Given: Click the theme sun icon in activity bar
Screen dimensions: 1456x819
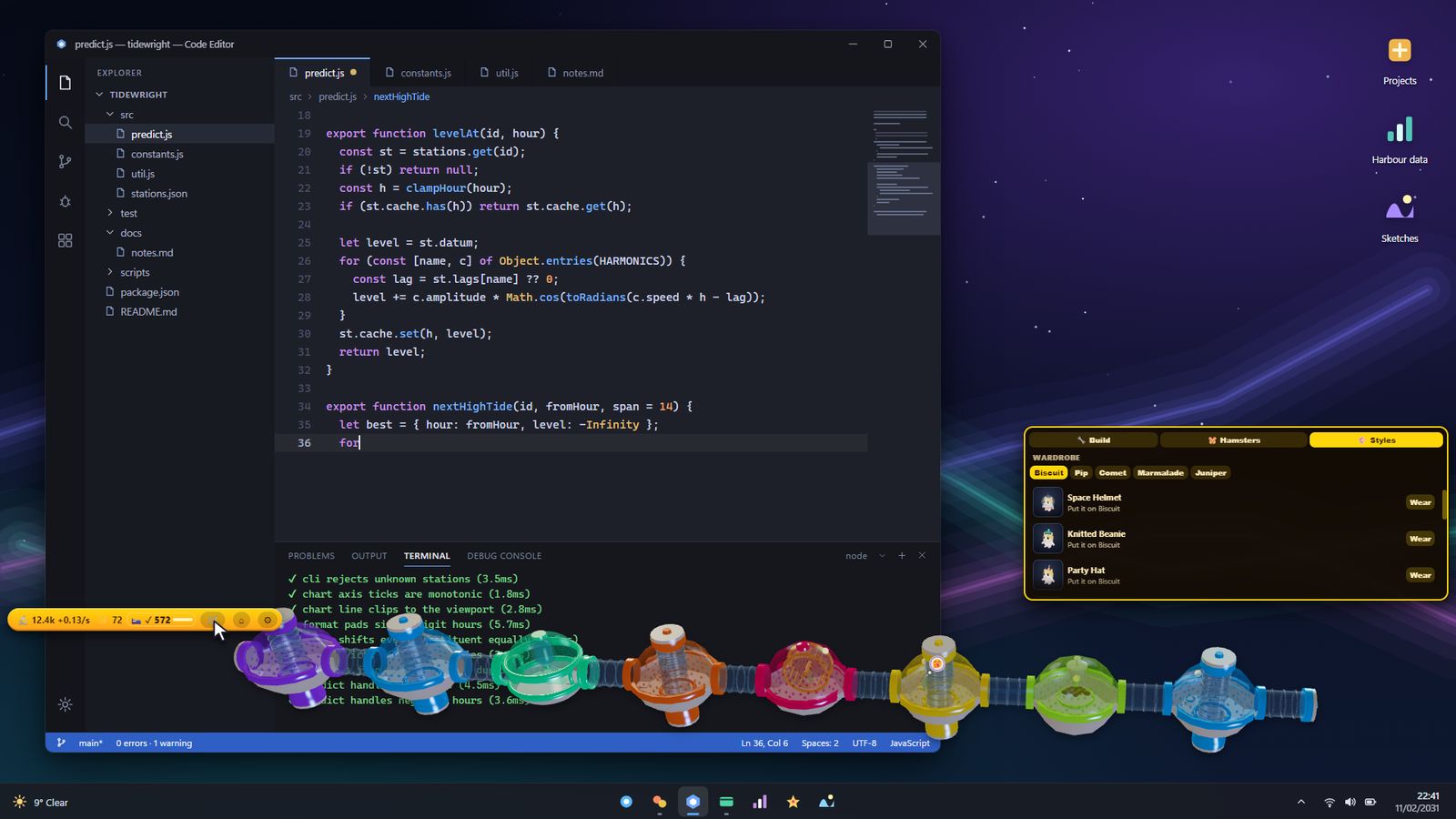Looking at the screenshot, I should point(65,704).
